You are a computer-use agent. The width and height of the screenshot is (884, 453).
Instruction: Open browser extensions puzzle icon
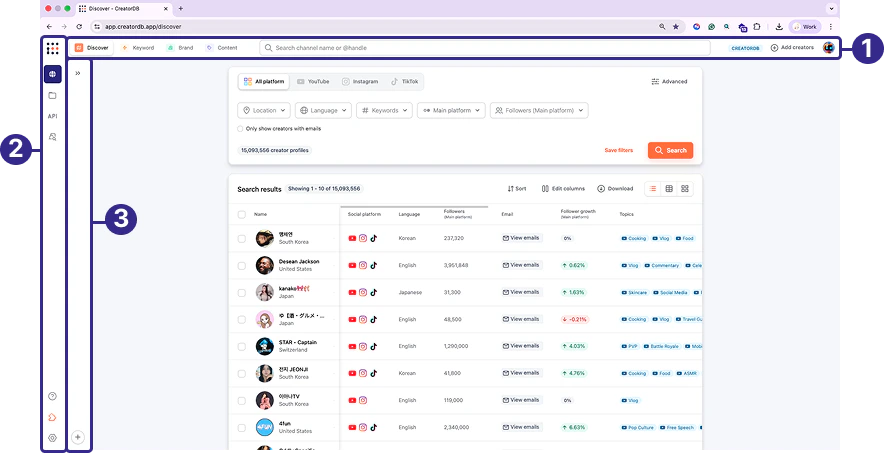click(757, 26)
